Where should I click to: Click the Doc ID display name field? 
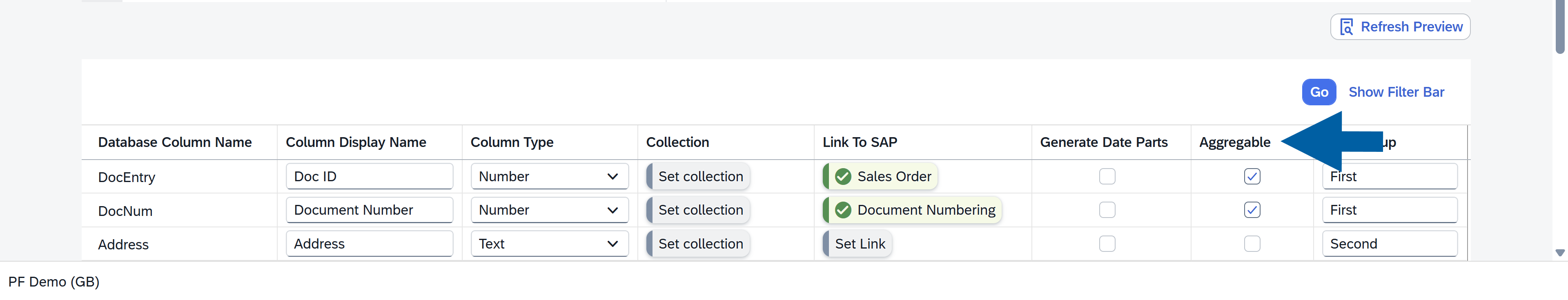[x=369, y=176]
